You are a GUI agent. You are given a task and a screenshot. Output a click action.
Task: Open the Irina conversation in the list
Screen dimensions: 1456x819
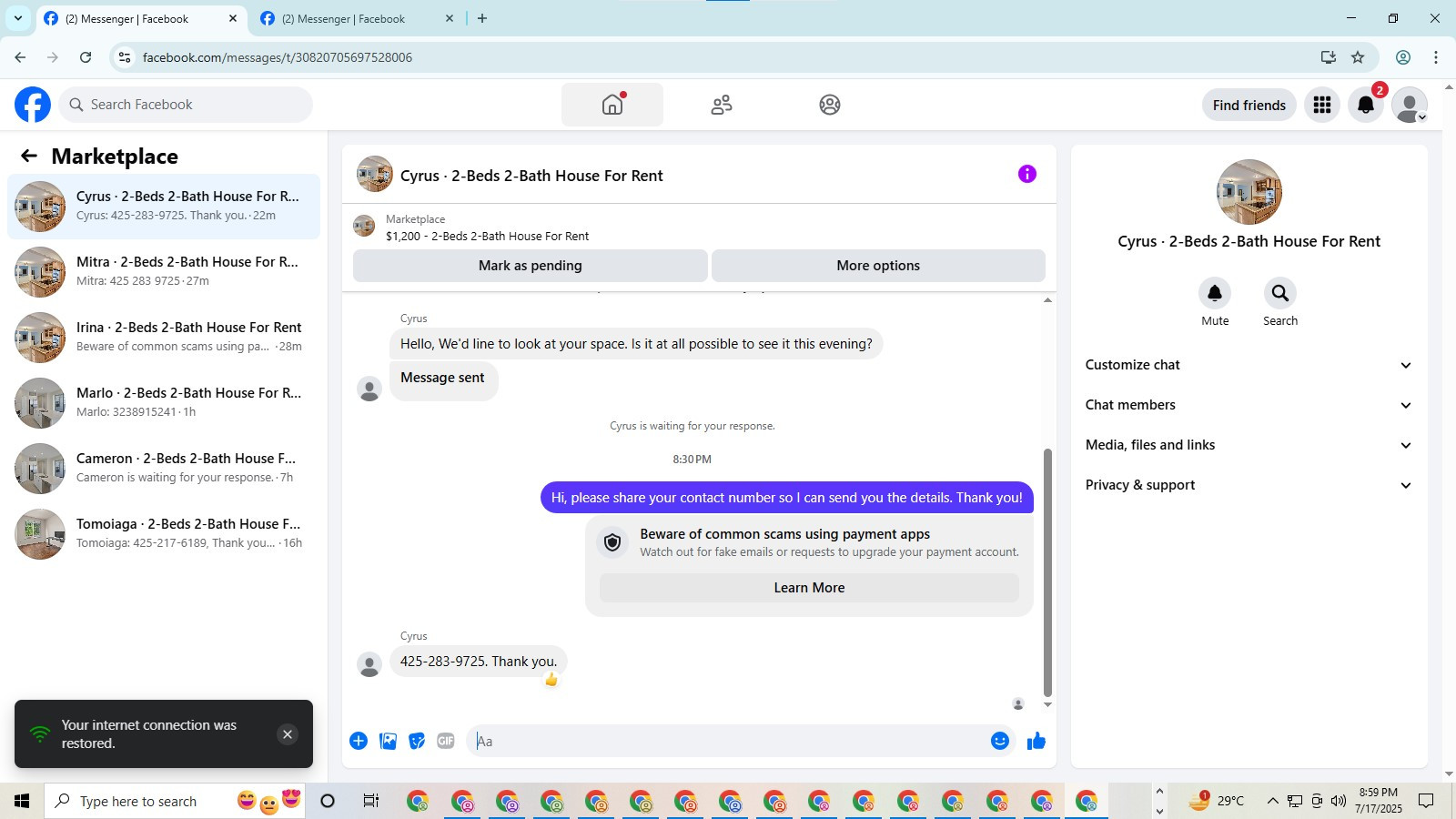pos(164,338)
